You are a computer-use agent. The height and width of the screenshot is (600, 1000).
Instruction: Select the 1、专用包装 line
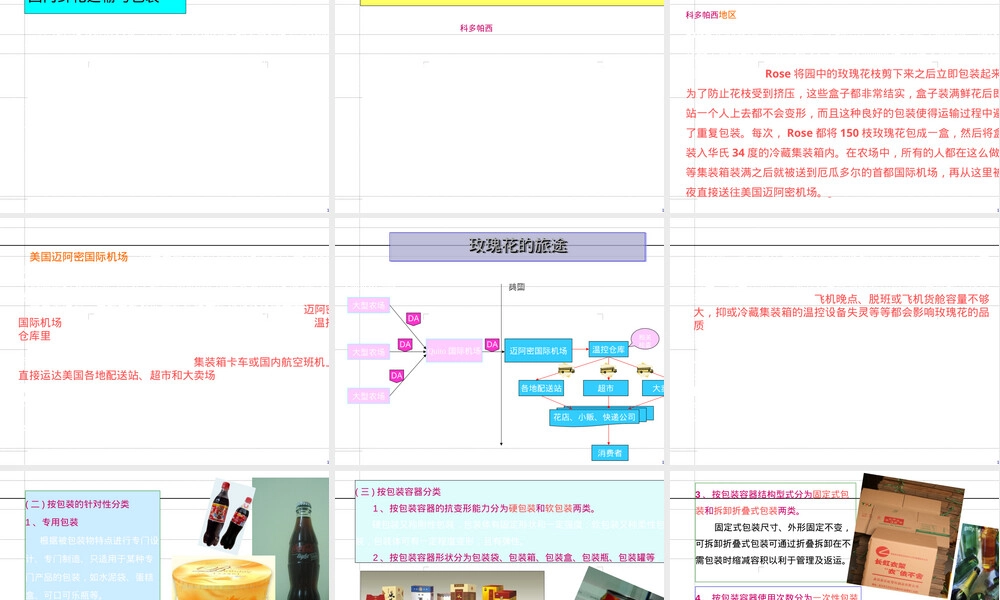tap(52, 522)
